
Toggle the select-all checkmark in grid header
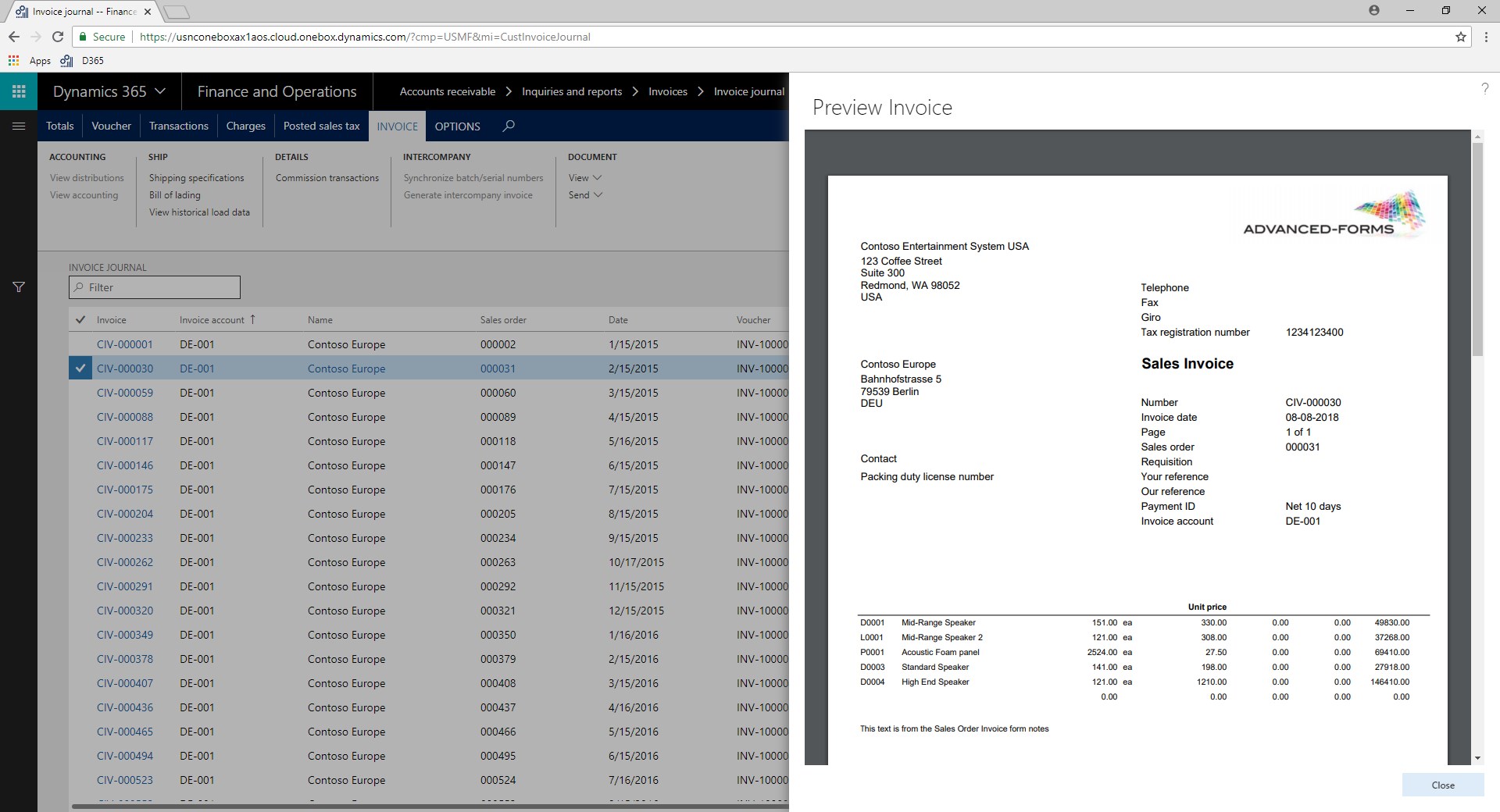pyautogui.click(x=80, y=320)
